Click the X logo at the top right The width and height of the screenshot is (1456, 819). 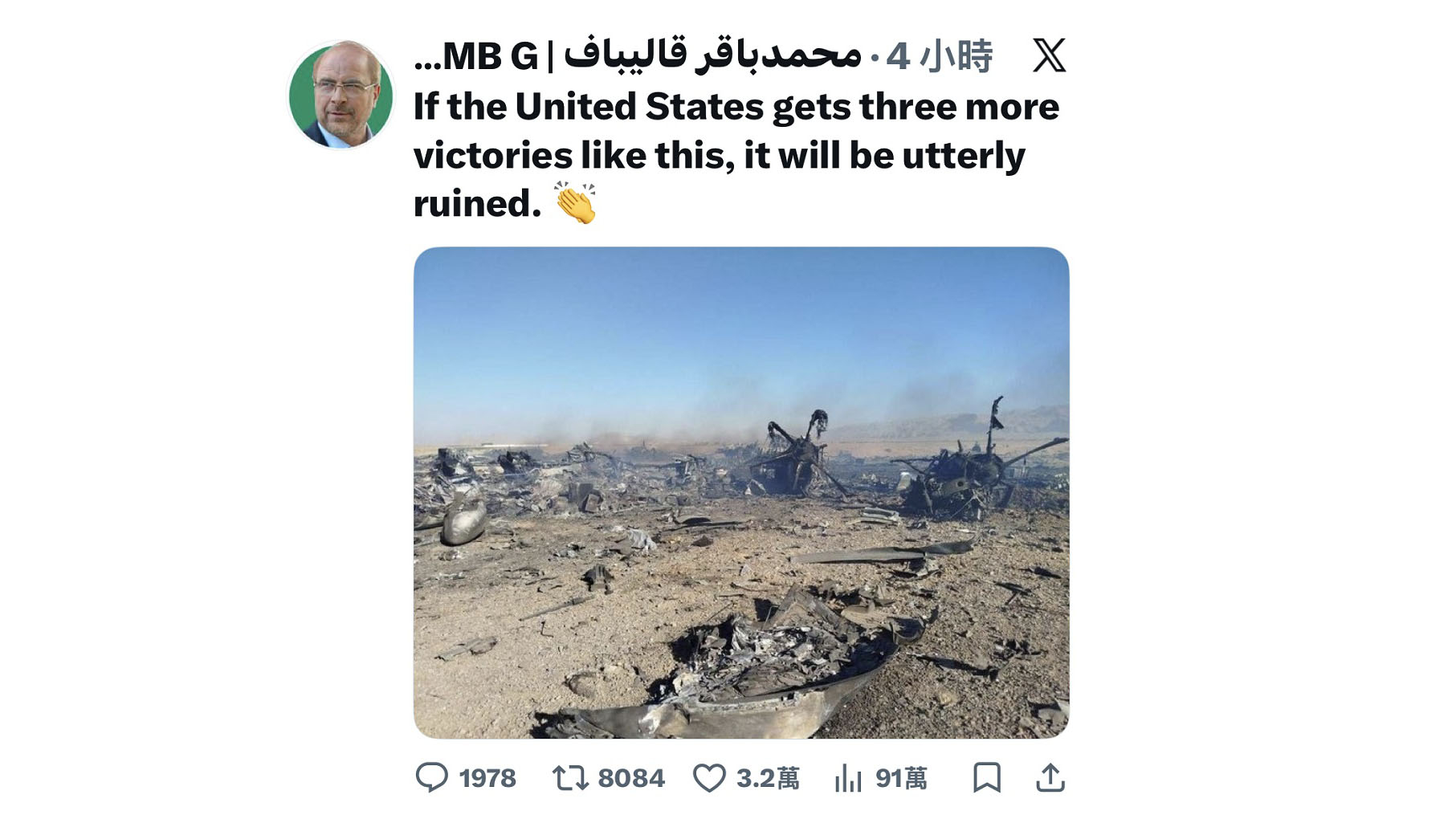coord(1049,55)
